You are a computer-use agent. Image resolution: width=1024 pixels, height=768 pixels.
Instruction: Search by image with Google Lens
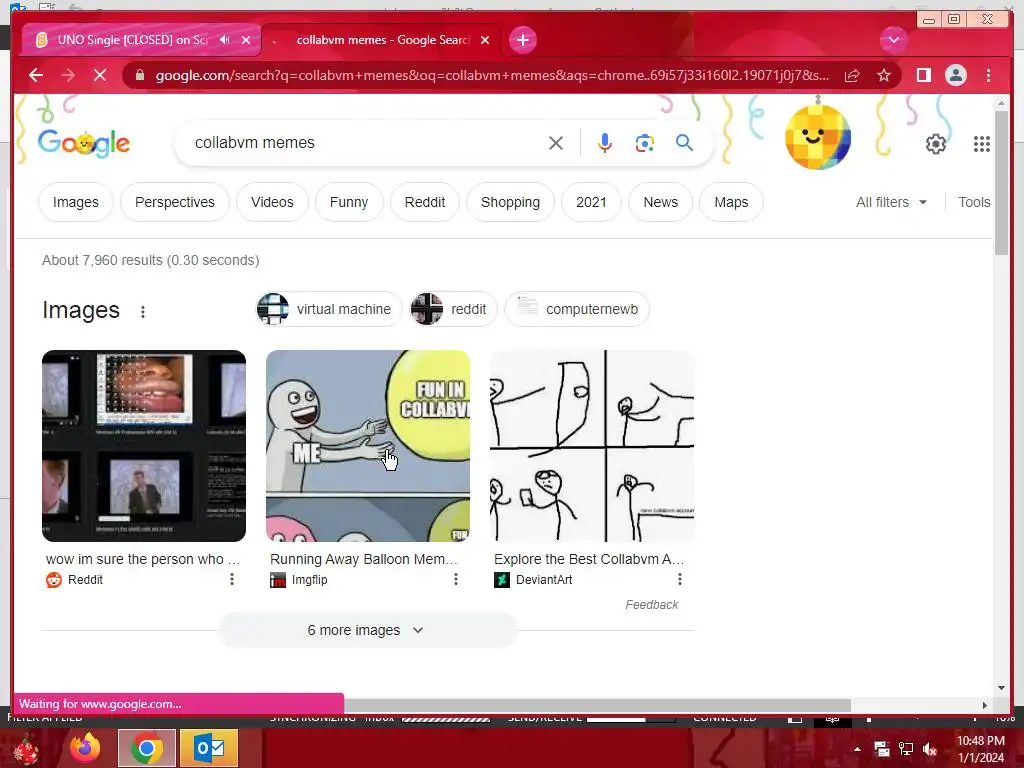645,143
